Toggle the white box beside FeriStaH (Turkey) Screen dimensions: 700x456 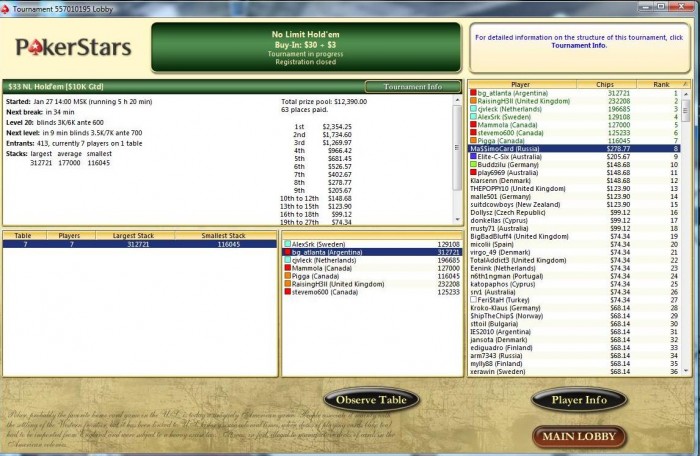tap(473, 300)
